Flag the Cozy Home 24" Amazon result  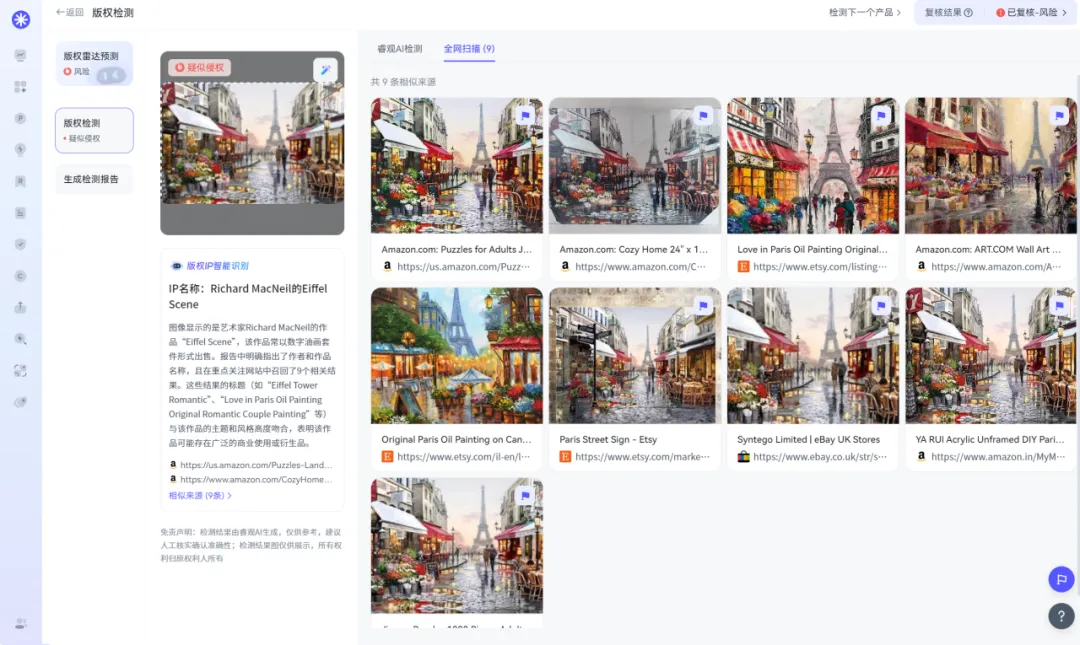click(703, 116)
